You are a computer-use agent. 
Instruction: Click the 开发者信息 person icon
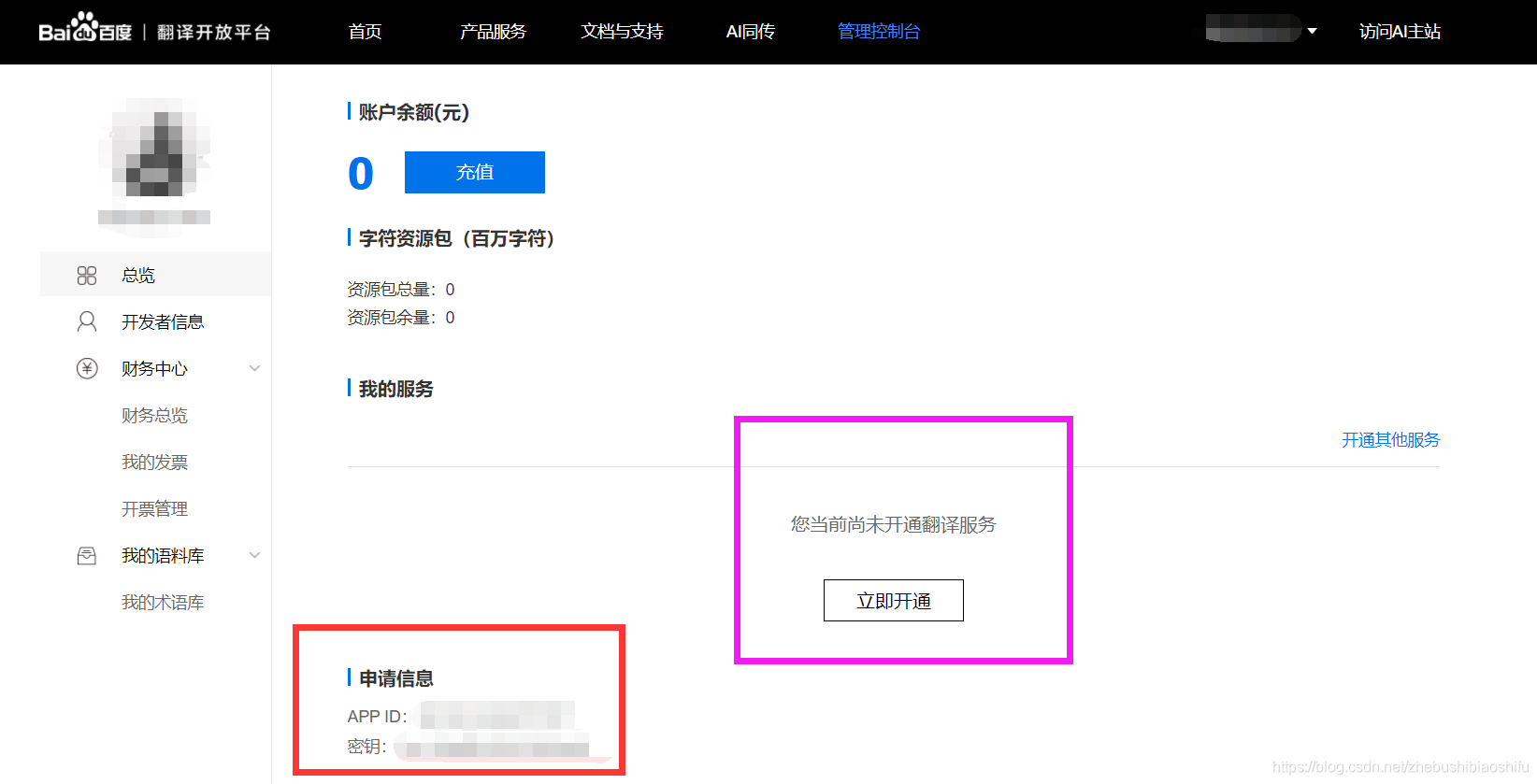point(87,322)
